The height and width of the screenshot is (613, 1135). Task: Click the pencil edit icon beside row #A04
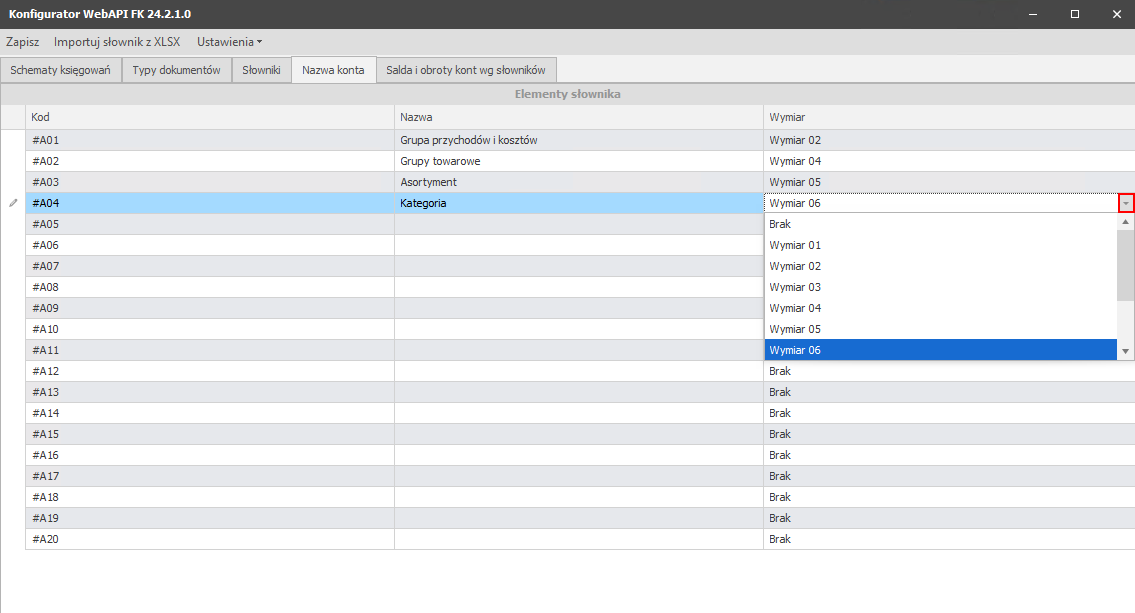[13, 203]
